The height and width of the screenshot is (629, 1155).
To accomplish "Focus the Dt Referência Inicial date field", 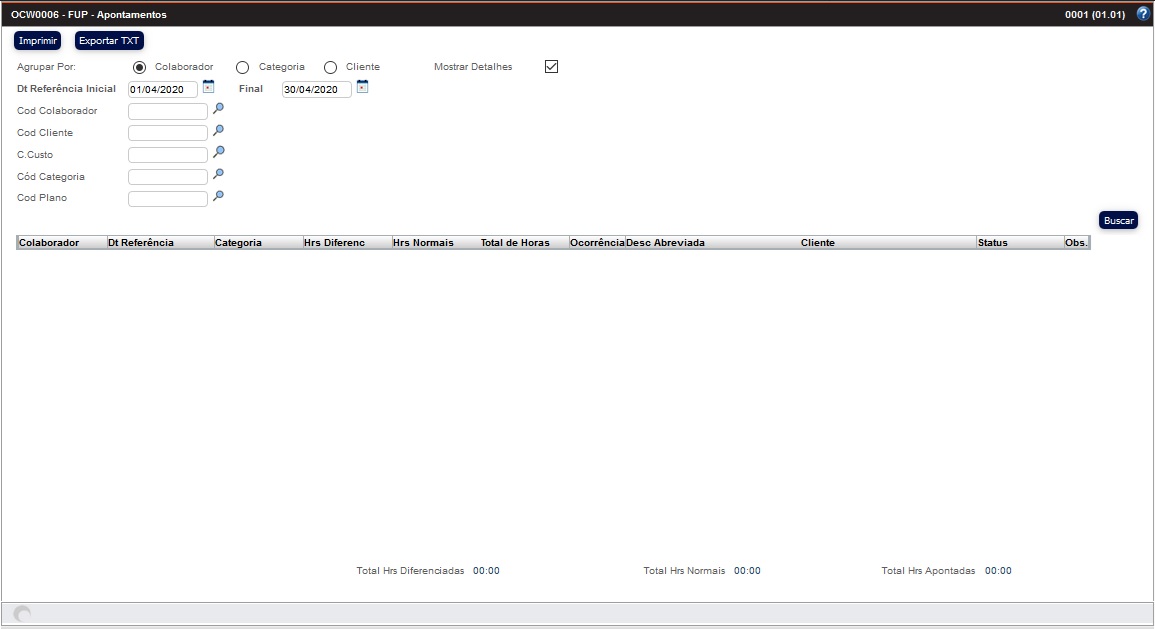I will pyautogui.click(x=163, y=90).
